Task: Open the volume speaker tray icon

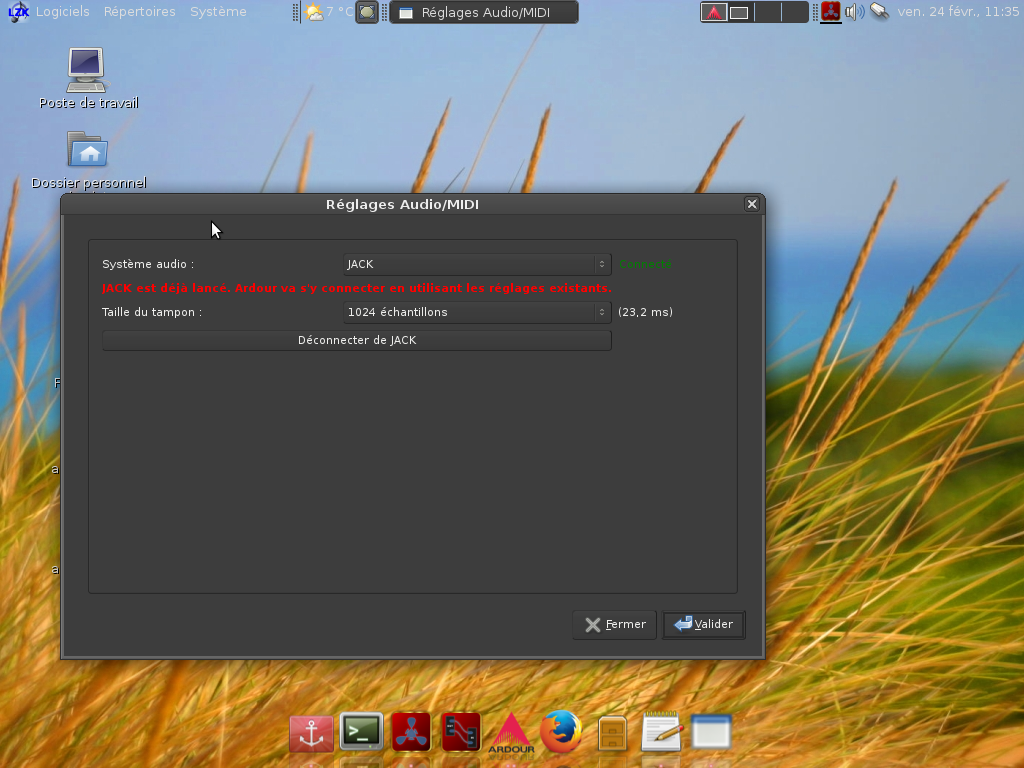Action: pos(854,12)
